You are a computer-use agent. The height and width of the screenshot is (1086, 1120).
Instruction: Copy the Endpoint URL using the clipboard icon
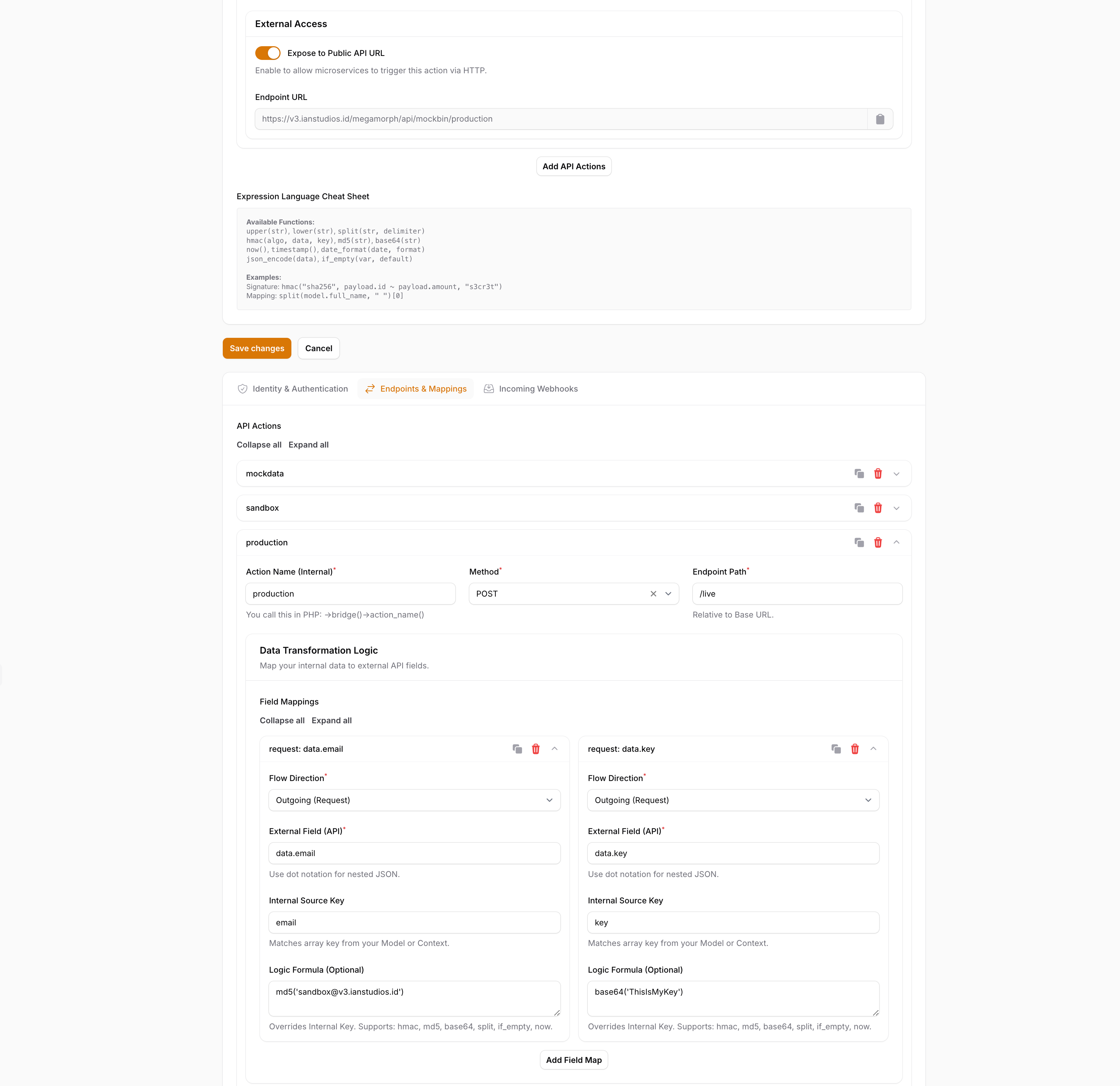point(880,119)
